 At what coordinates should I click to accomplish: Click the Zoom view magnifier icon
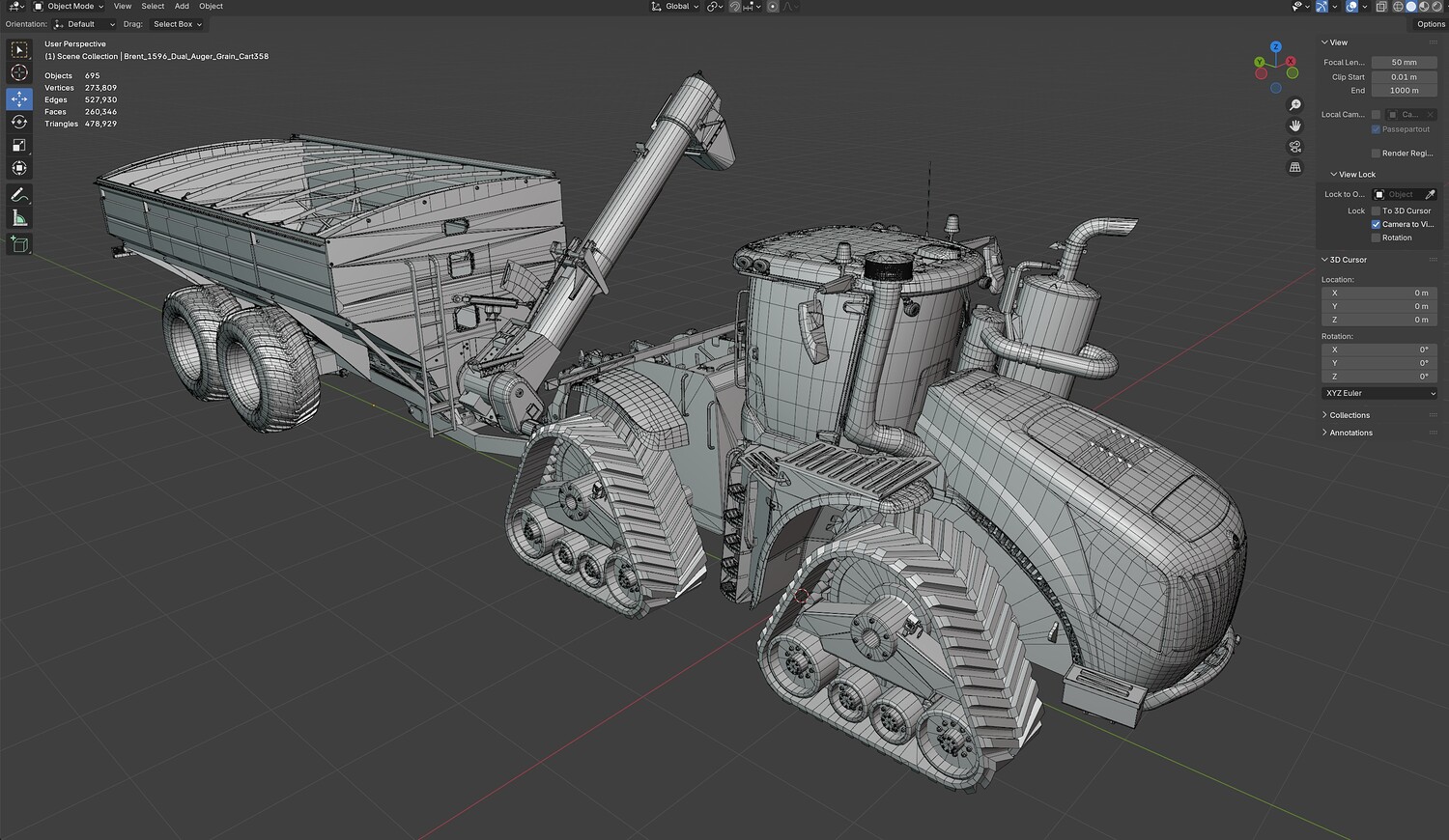point(1295,105)
